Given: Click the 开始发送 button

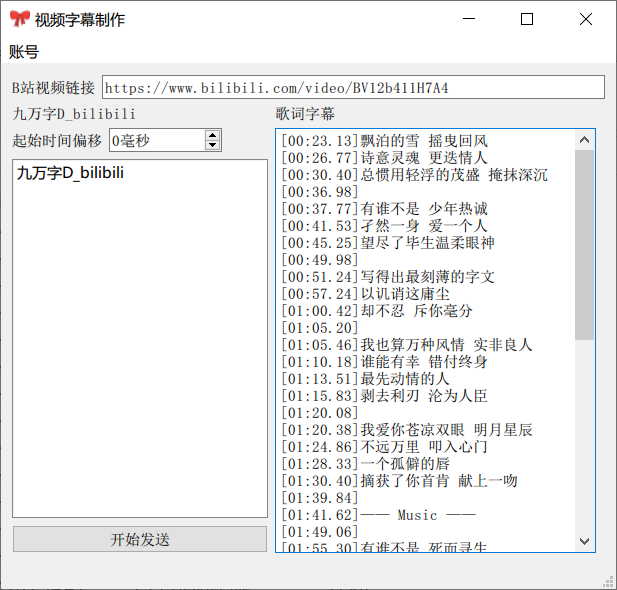Looking at the screenshot, I should 140,539.
